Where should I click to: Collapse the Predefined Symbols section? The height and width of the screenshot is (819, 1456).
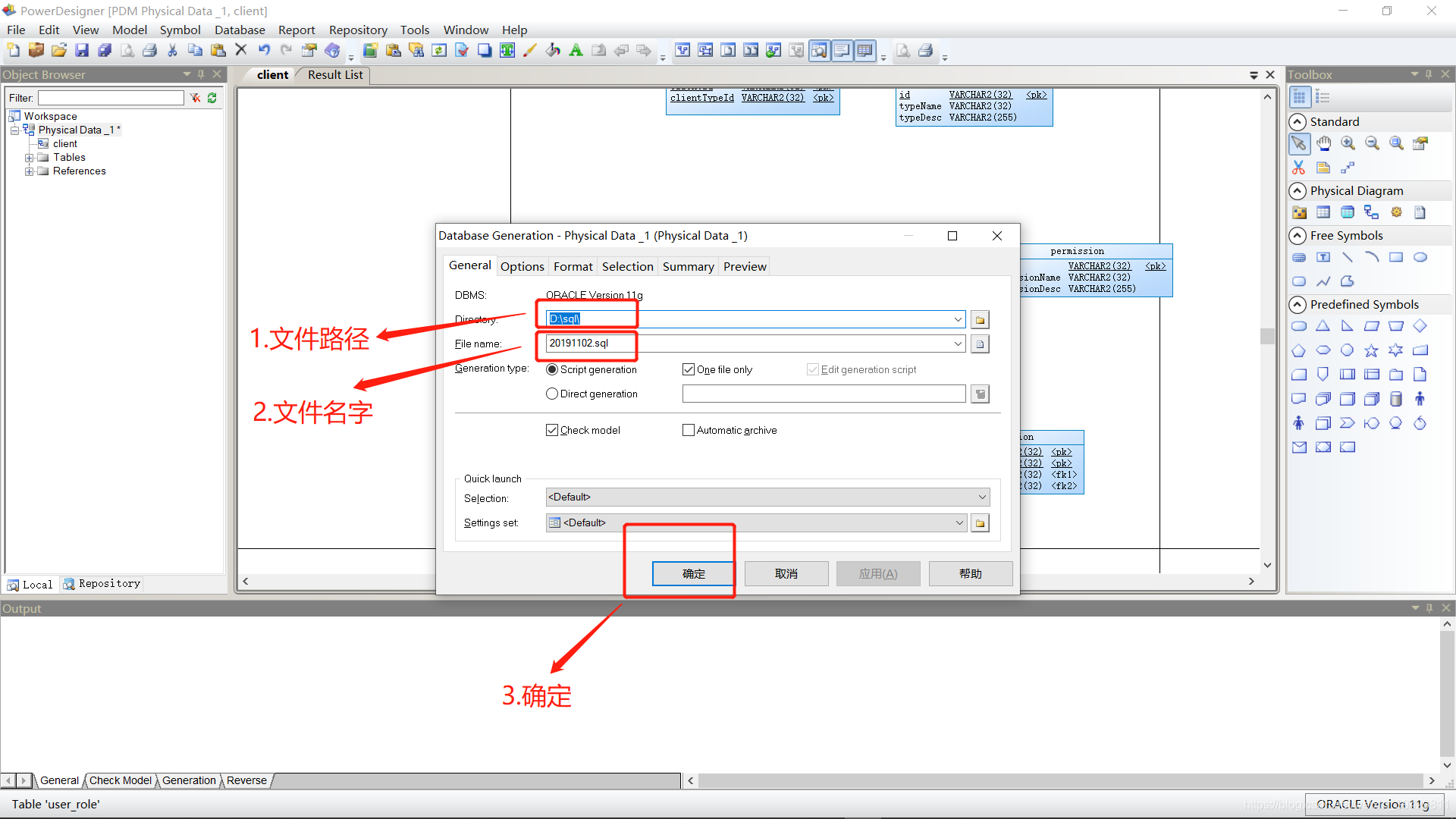(1298, 305)
